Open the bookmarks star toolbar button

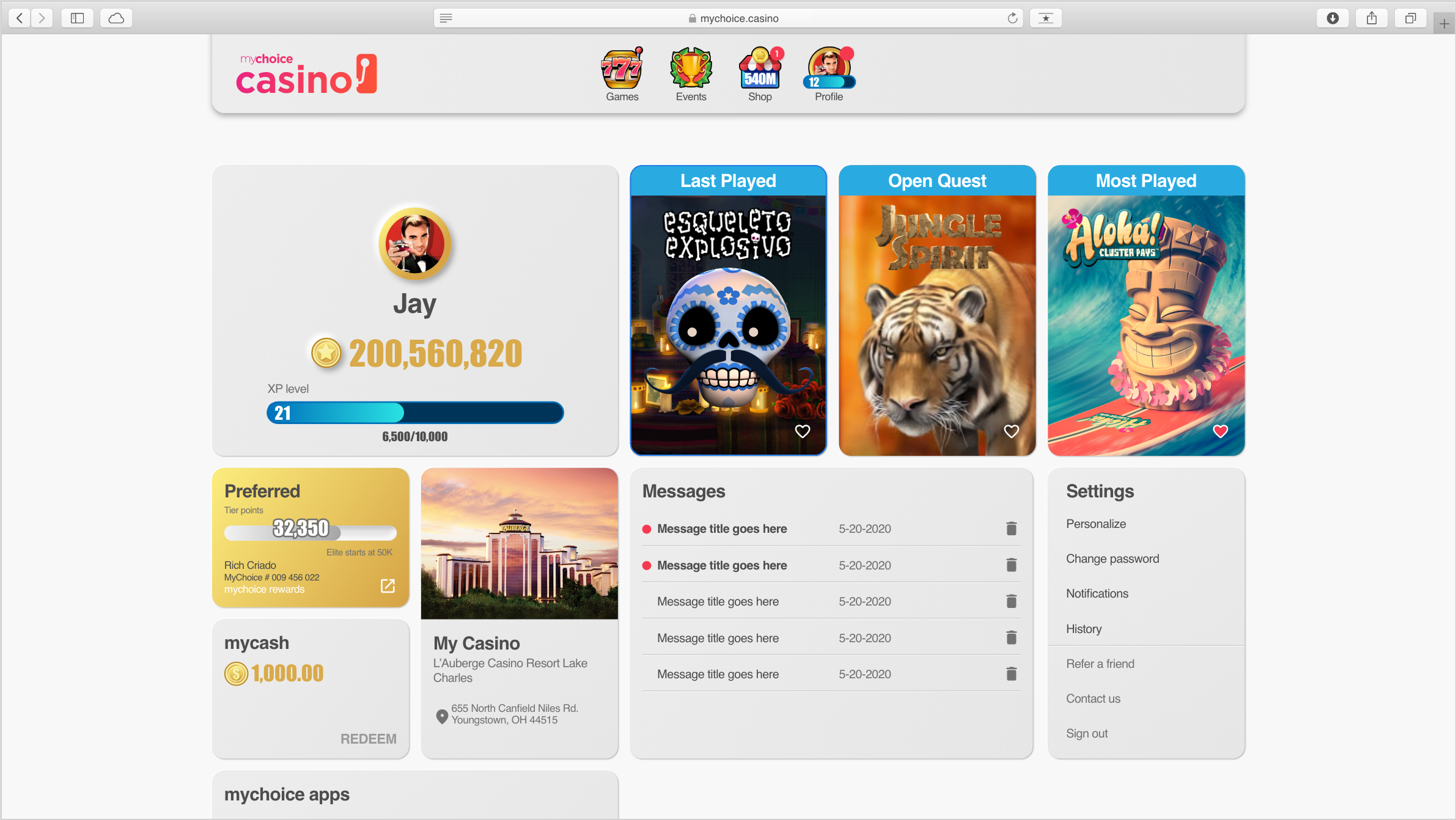click(x=1046, y=18)
